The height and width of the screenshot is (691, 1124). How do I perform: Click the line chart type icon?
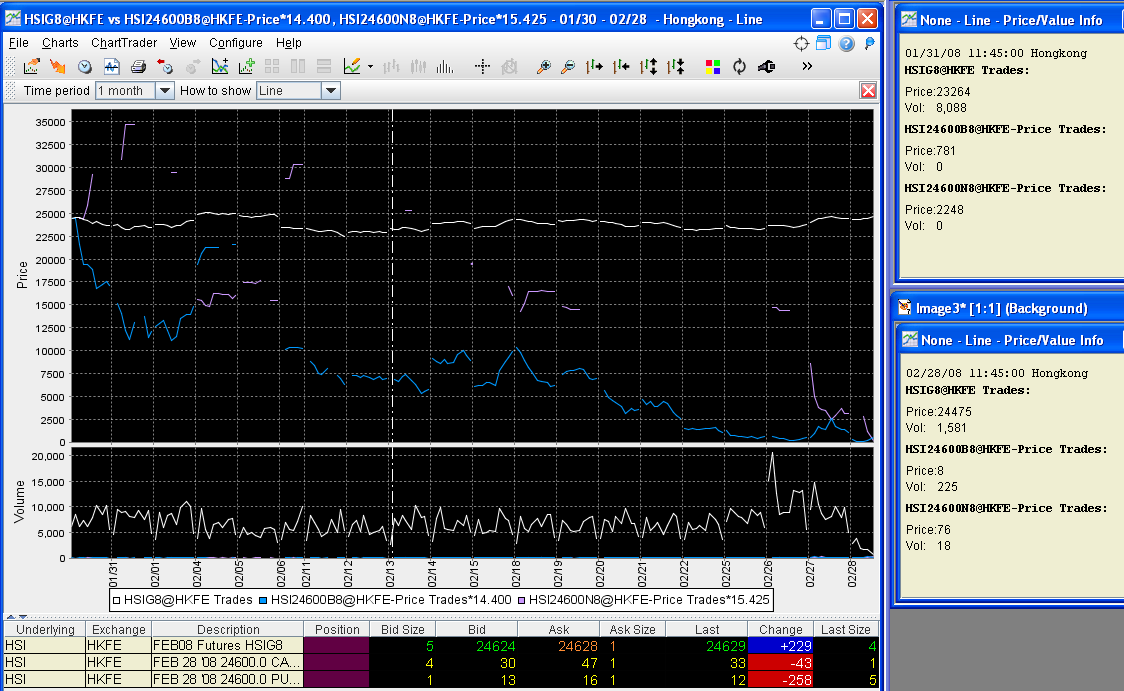pyautogui.click(x=352, y=67)
